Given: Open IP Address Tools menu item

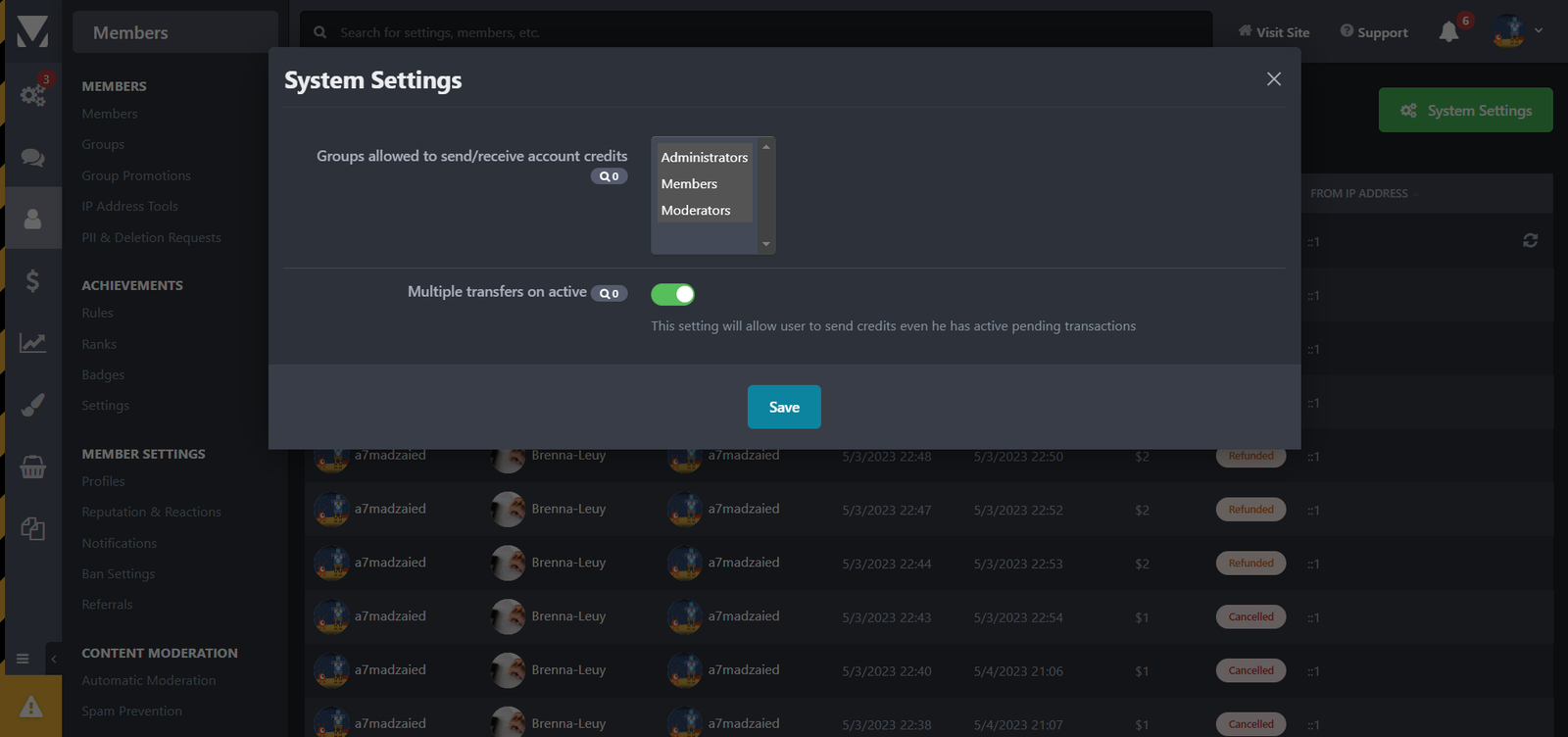Looking at the screenshot, I should point(130,206).
